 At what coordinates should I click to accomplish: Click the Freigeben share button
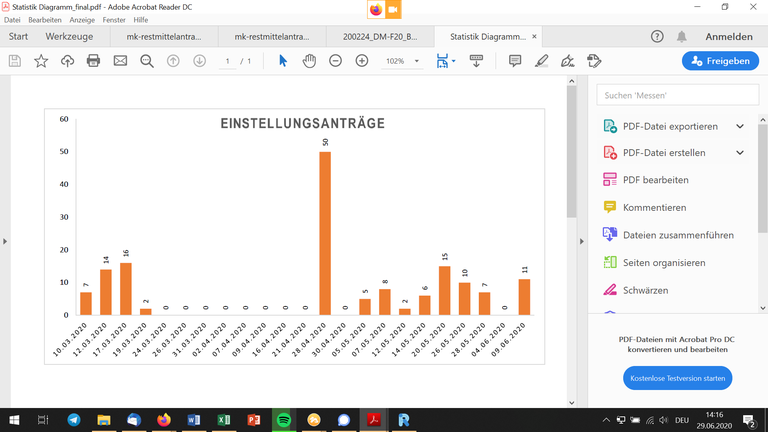point(721,61)
